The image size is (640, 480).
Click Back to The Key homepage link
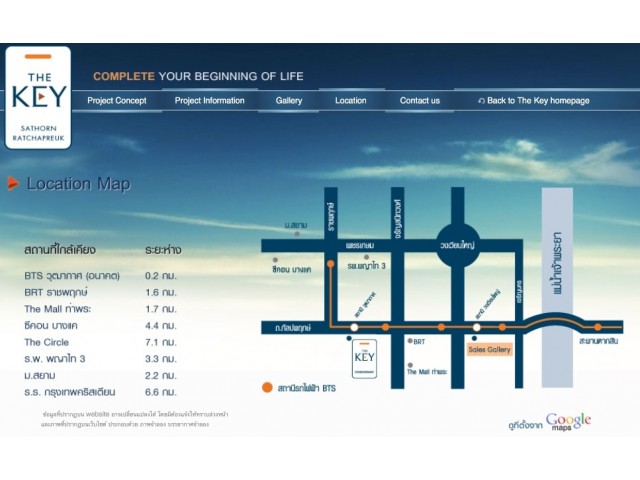point(538,101)
